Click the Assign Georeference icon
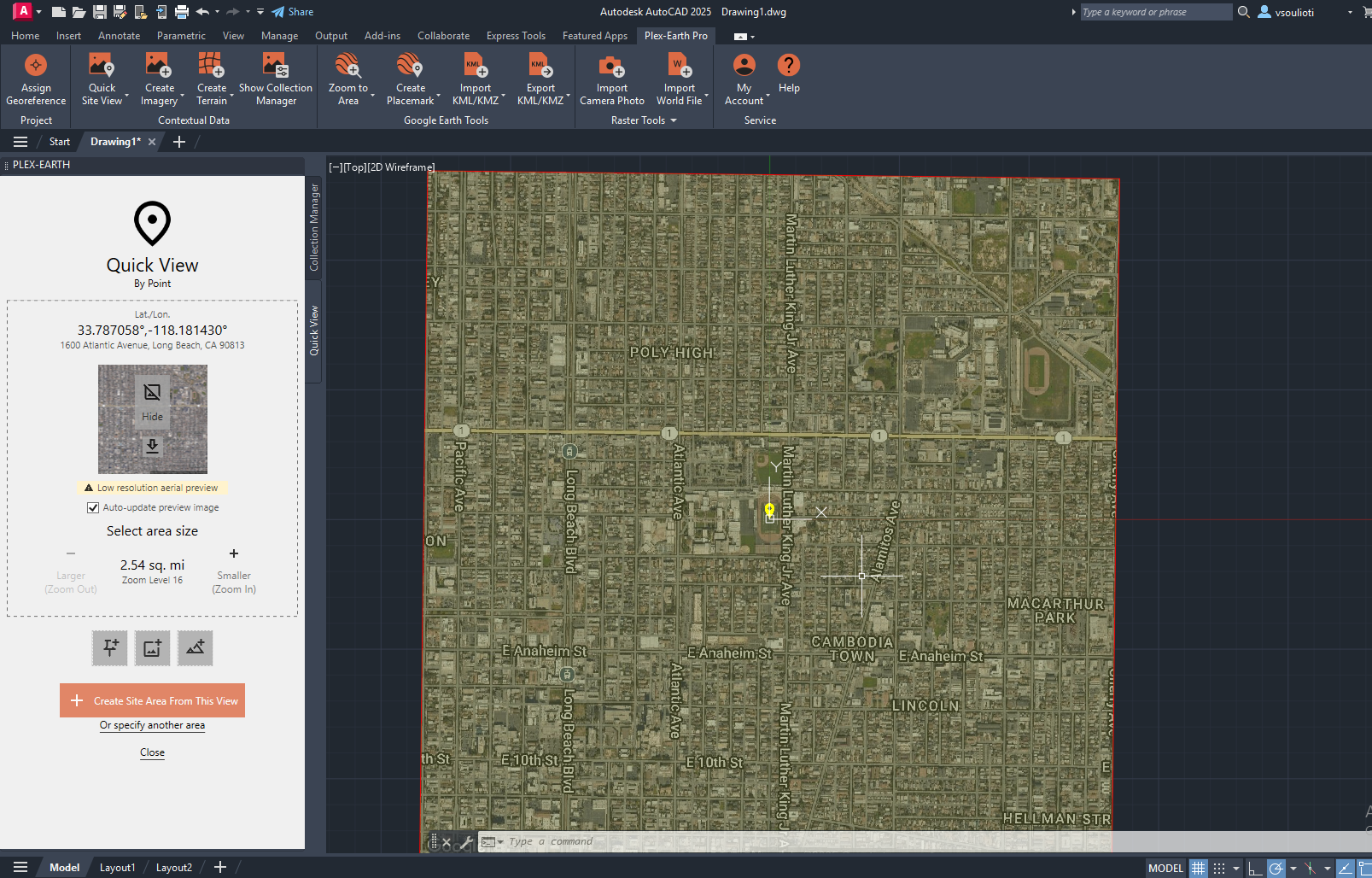The image size is (1372, 878). (x=36, y=66)
